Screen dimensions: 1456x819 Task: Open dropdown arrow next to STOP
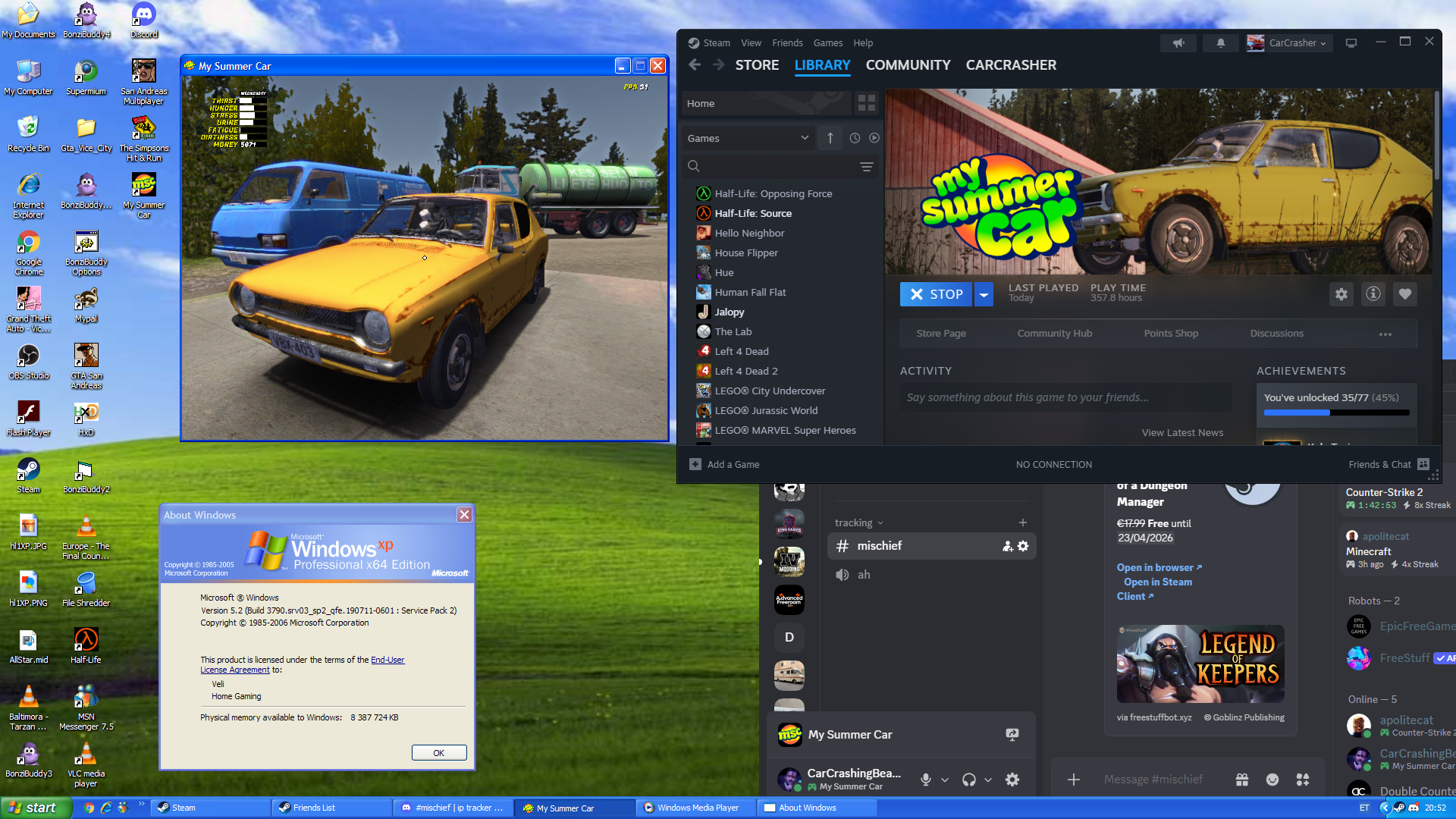coord(984,294)
